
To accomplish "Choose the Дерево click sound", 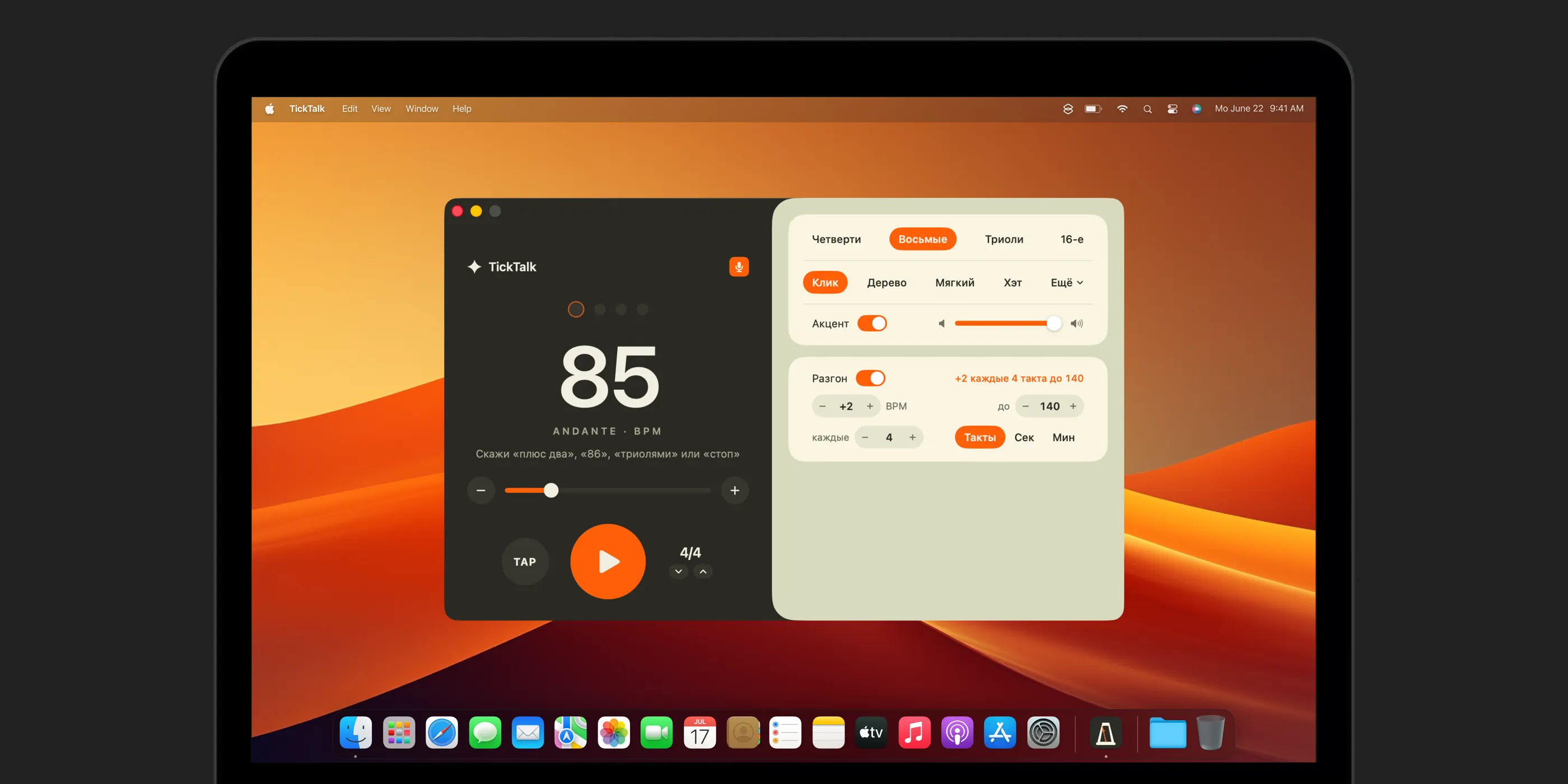I will tap(886, 282).
